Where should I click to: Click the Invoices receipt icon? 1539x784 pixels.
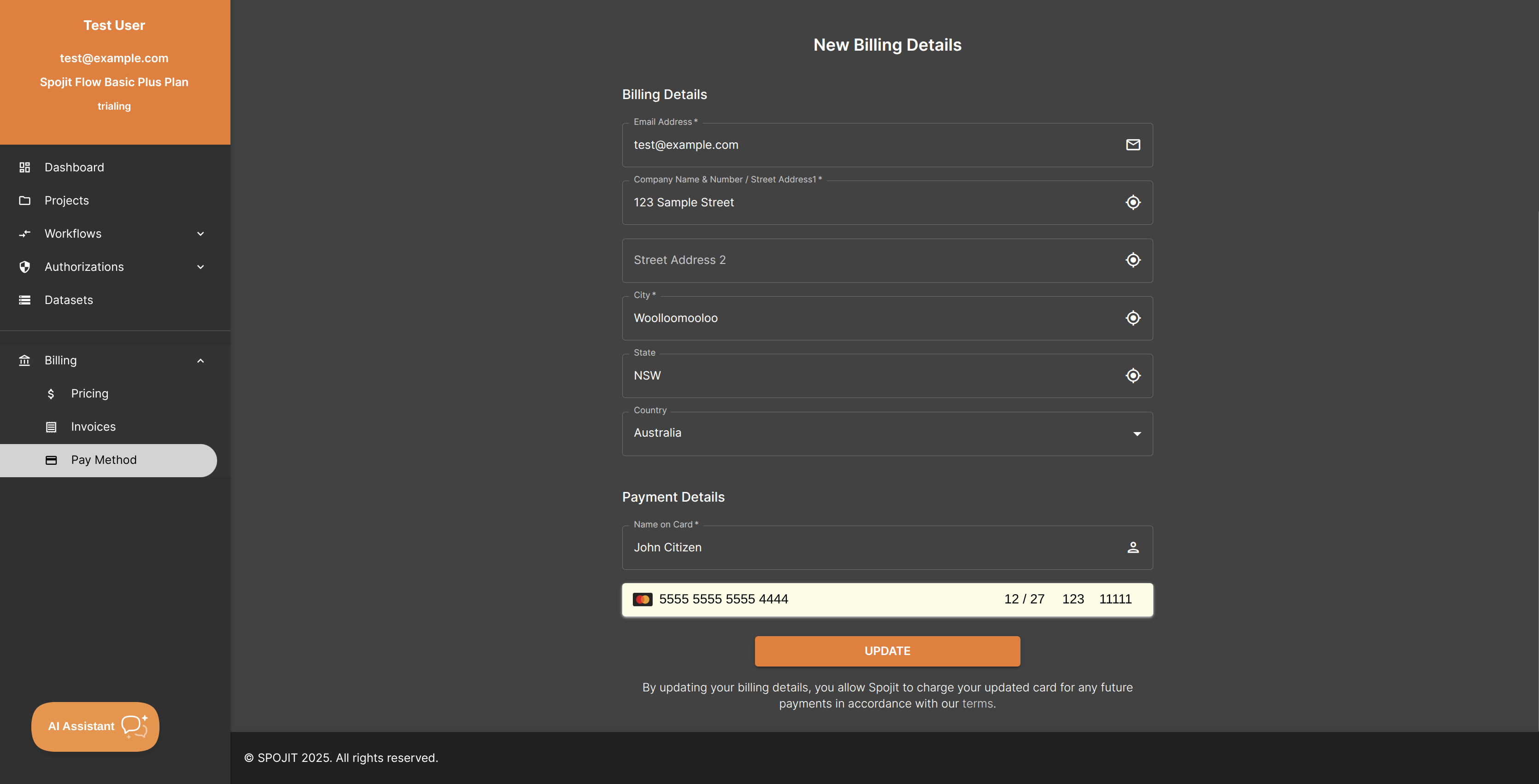pyautogui.click(x=51, y=427)
